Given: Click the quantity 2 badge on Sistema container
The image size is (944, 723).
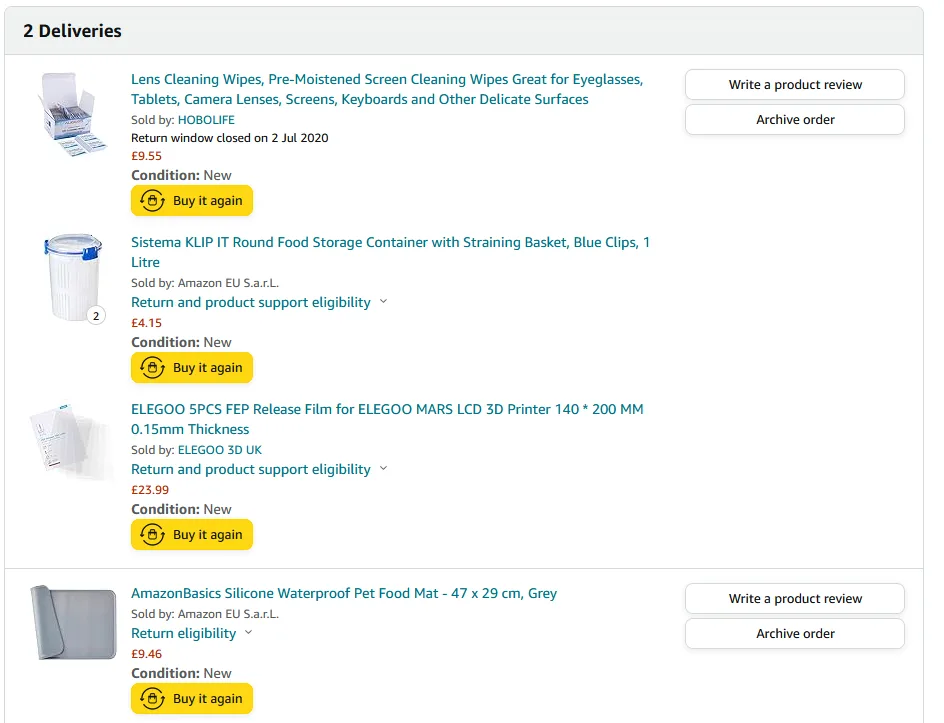Looking at the screenshot, I should coord(96,315).
